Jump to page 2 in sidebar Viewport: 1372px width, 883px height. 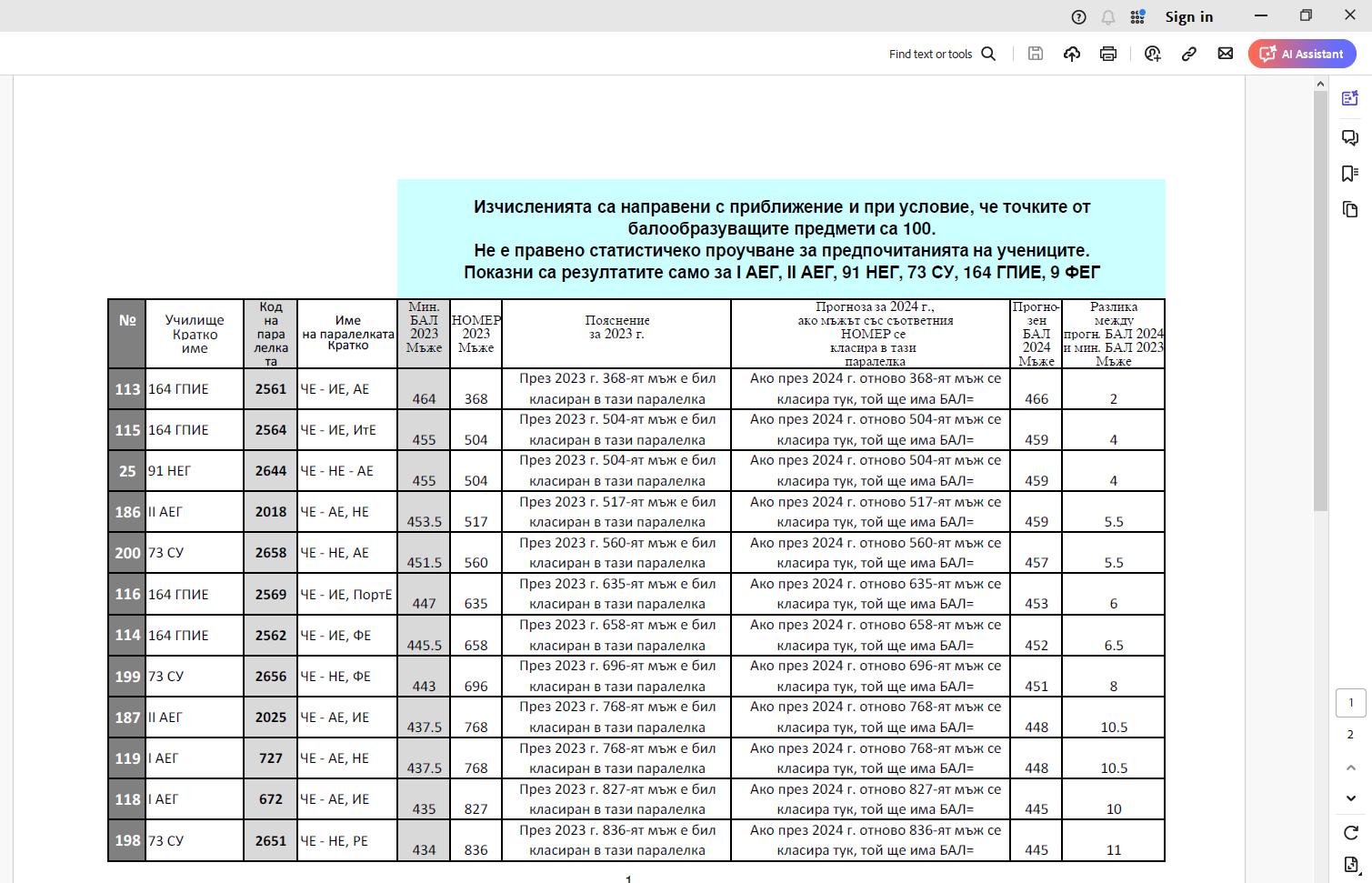pos(1350,735)
